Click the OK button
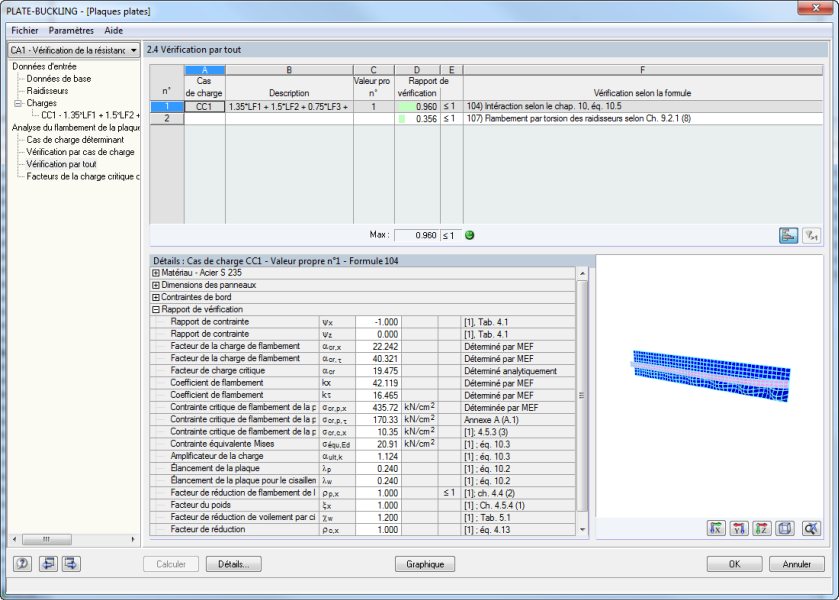839x600 pixels. (735, 564)
